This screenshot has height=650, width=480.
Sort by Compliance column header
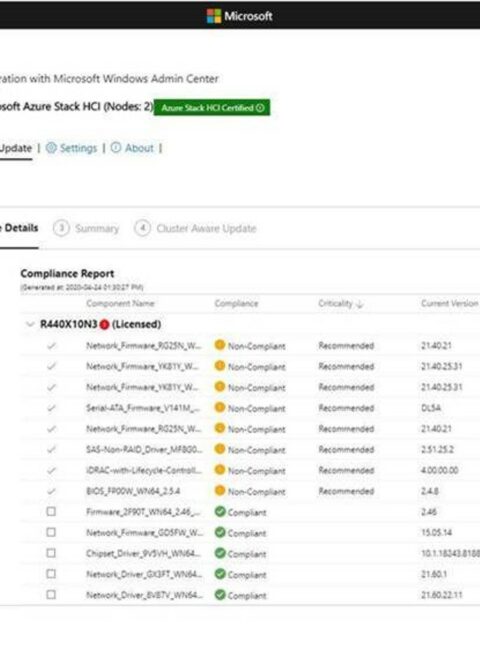click(236, 304)
